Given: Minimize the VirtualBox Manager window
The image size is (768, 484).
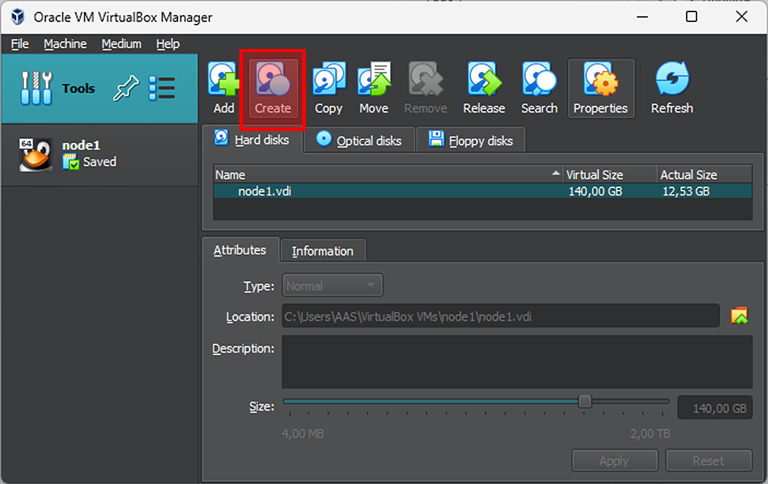Looking at the screenshot, I should coord(642,17).
